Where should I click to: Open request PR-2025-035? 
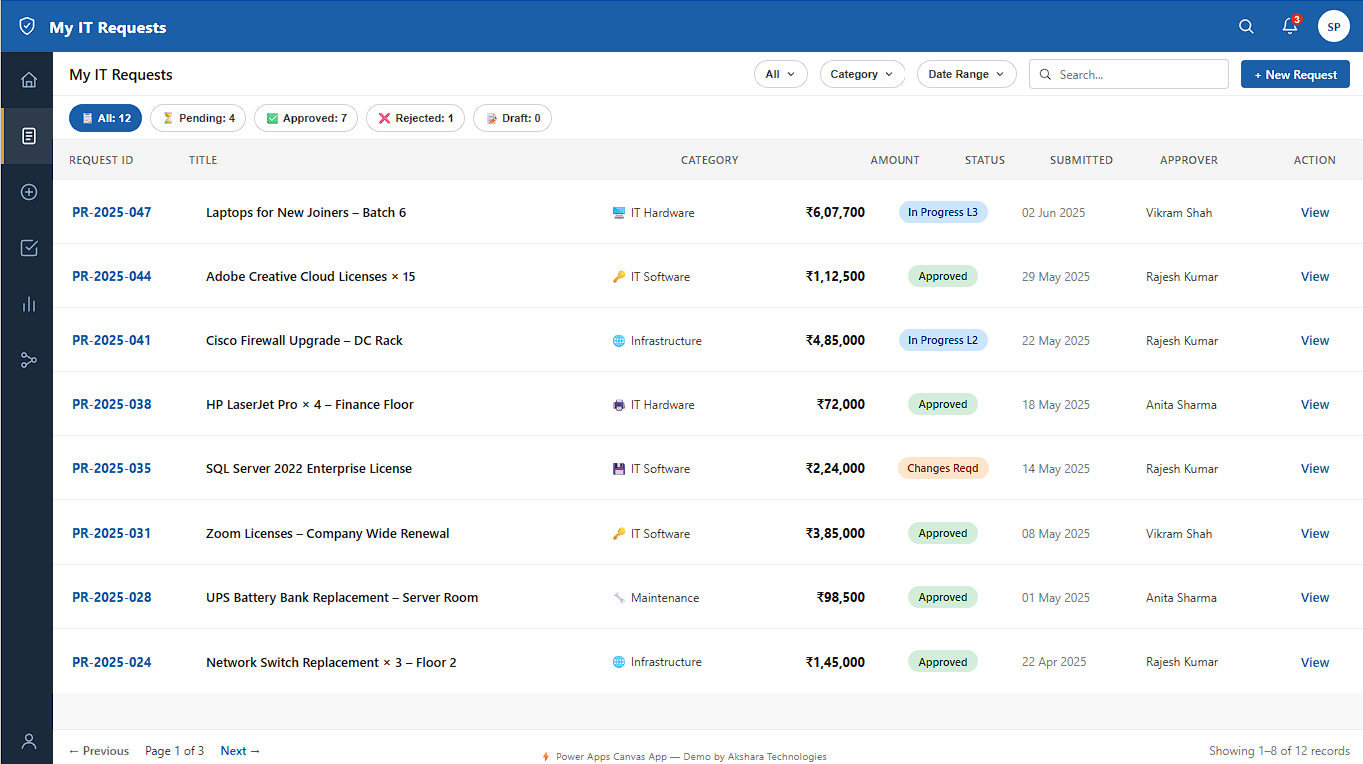point(112,468)
